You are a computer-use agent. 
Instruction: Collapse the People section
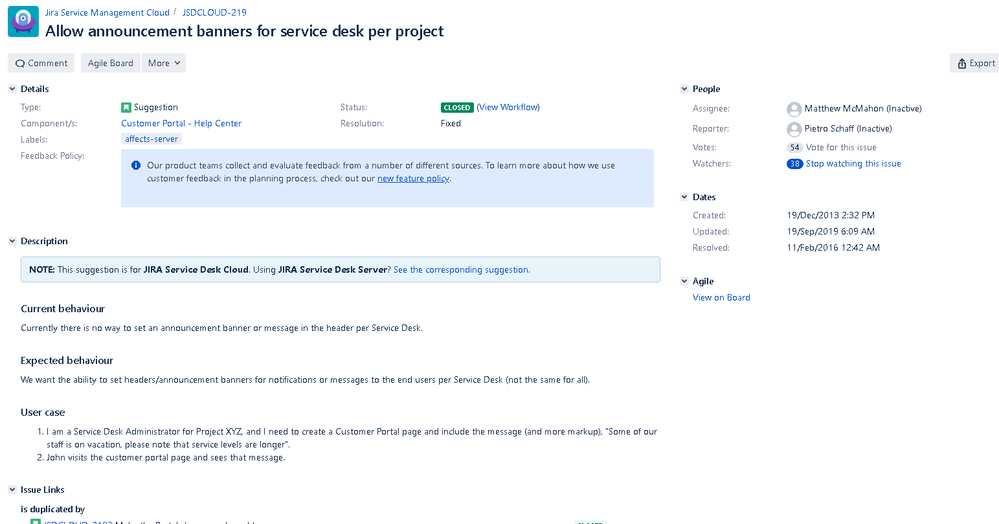[684, 89]
